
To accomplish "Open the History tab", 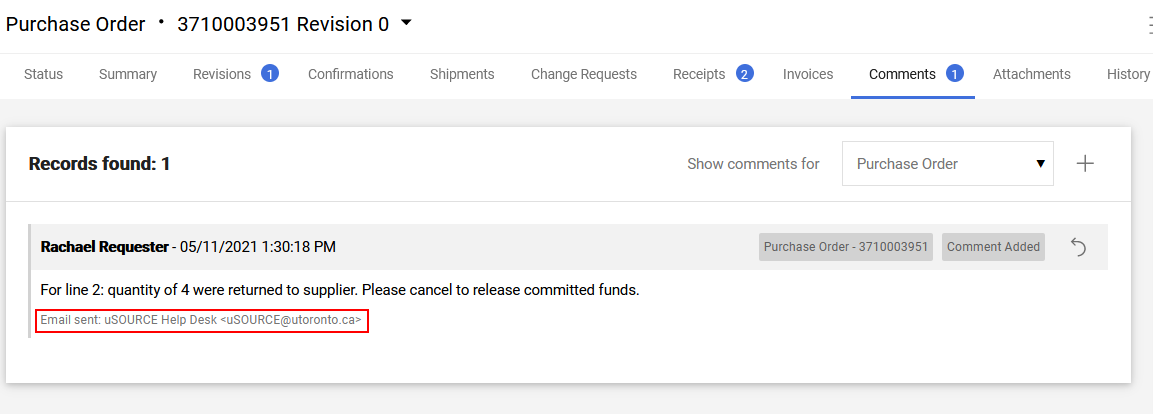I will (x=1128, y=74).
